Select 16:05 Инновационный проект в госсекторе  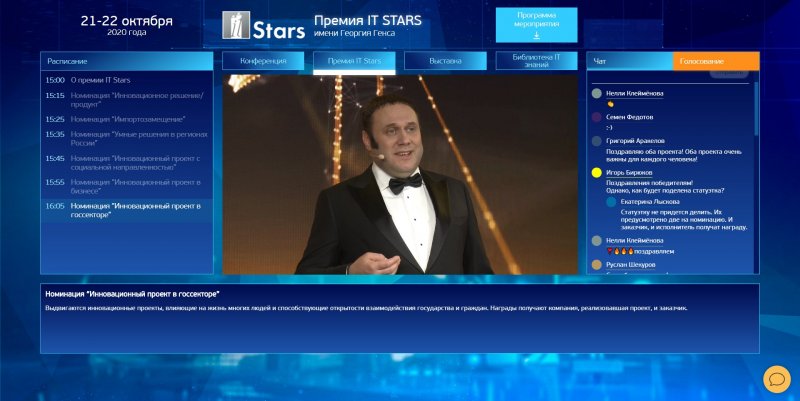pos(127,210)
